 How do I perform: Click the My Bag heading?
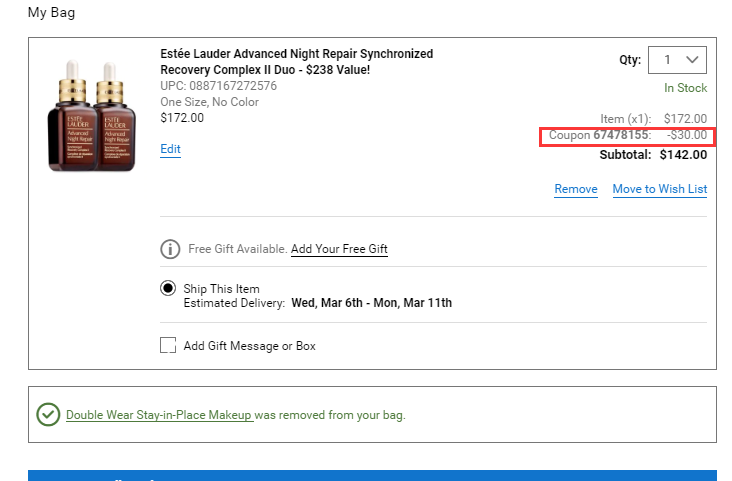(51, 13)
